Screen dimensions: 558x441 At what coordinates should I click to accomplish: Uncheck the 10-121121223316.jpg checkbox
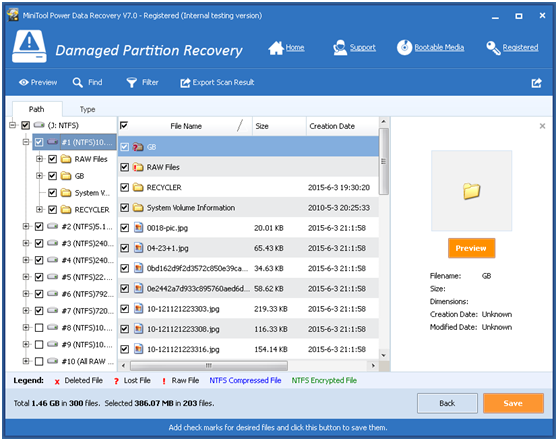(x=124, y=350)
